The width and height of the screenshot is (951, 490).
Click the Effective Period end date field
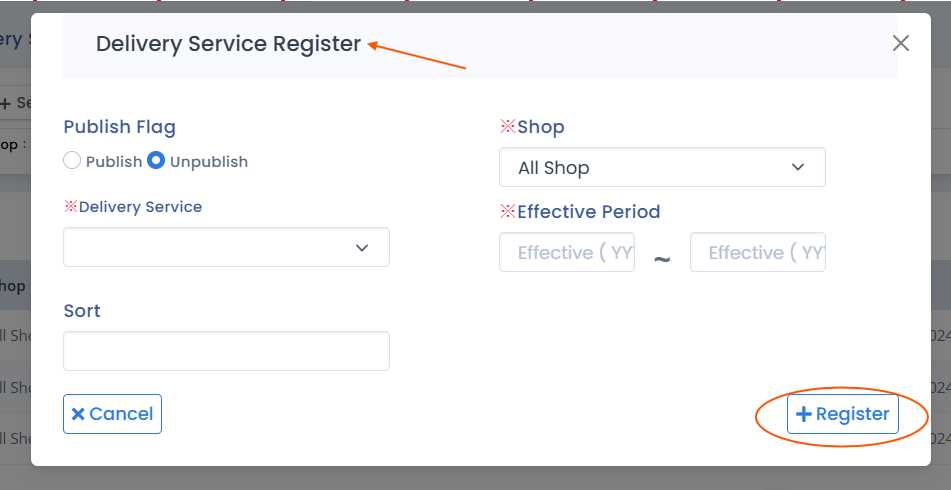[x=757, y=253]
